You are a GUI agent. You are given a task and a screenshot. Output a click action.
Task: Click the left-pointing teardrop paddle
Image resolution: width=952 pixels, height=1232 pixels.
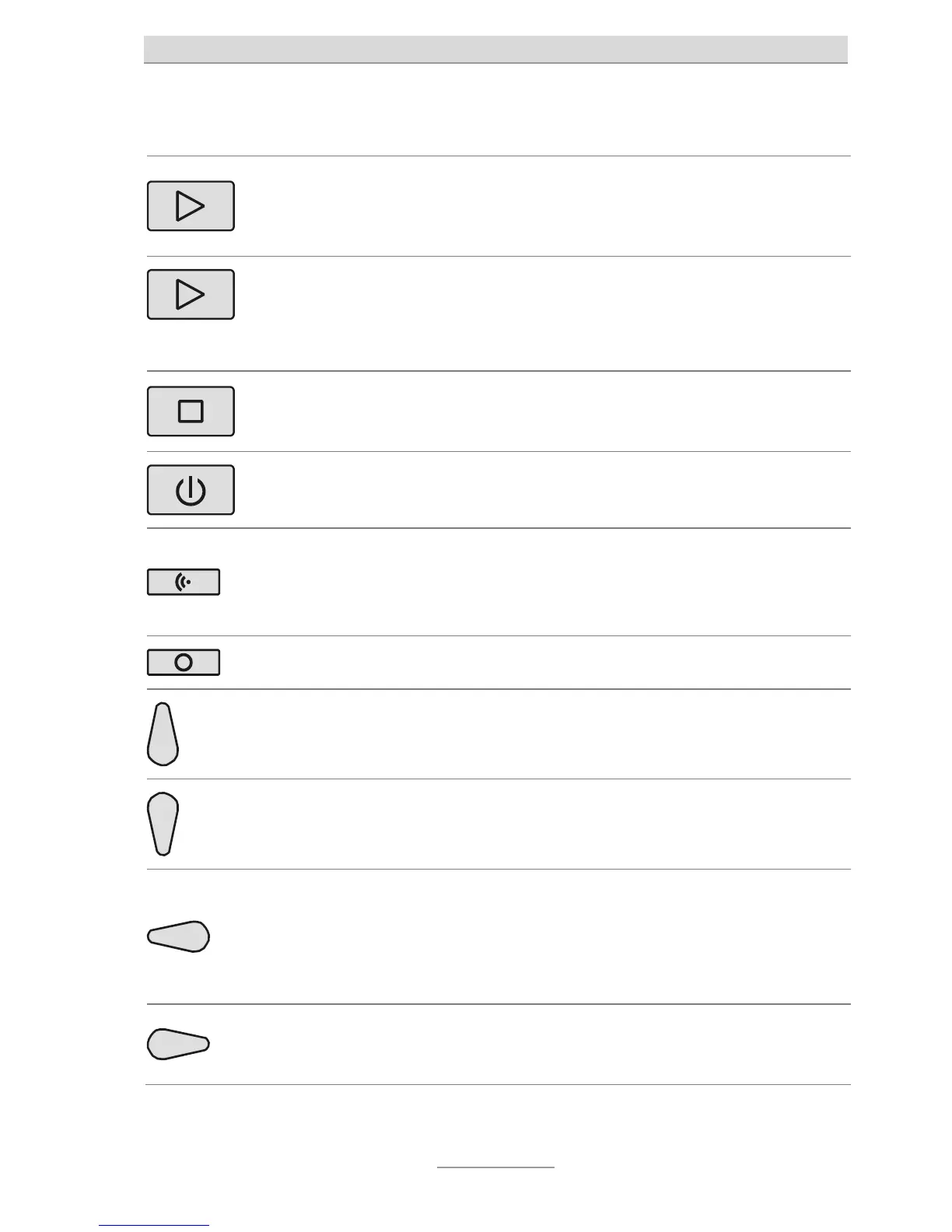pyautogui.click(x=179, y=936)
